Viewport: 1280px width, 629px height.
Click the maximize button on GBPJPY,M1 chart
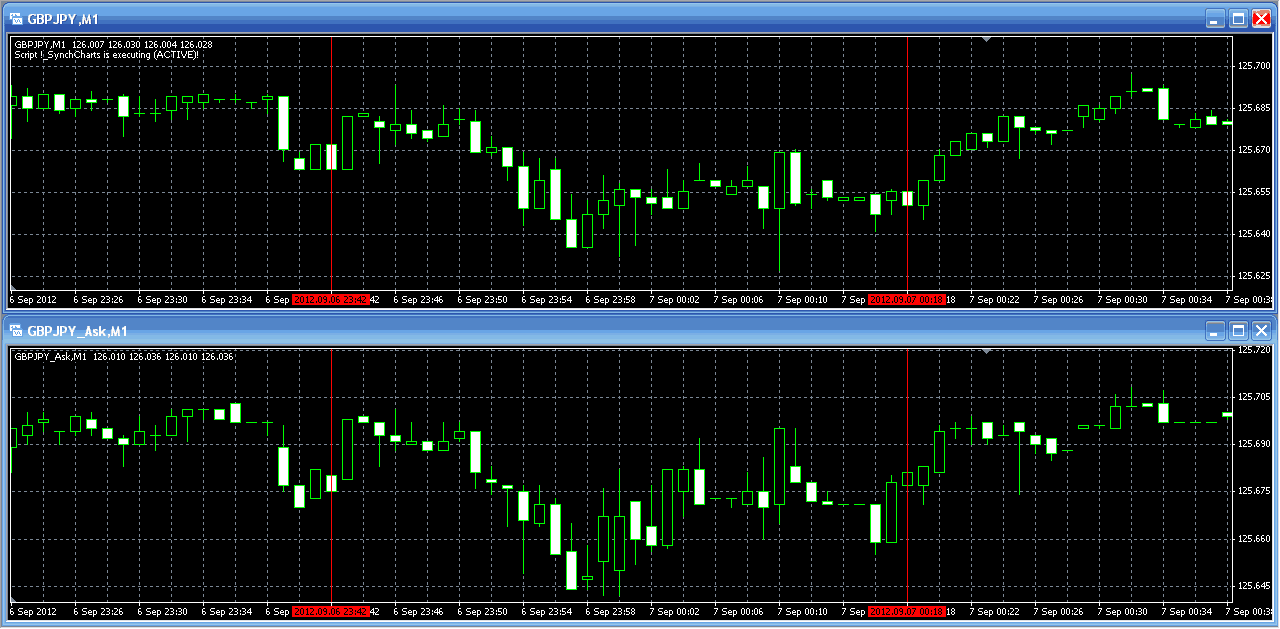tap(1236, 17)
